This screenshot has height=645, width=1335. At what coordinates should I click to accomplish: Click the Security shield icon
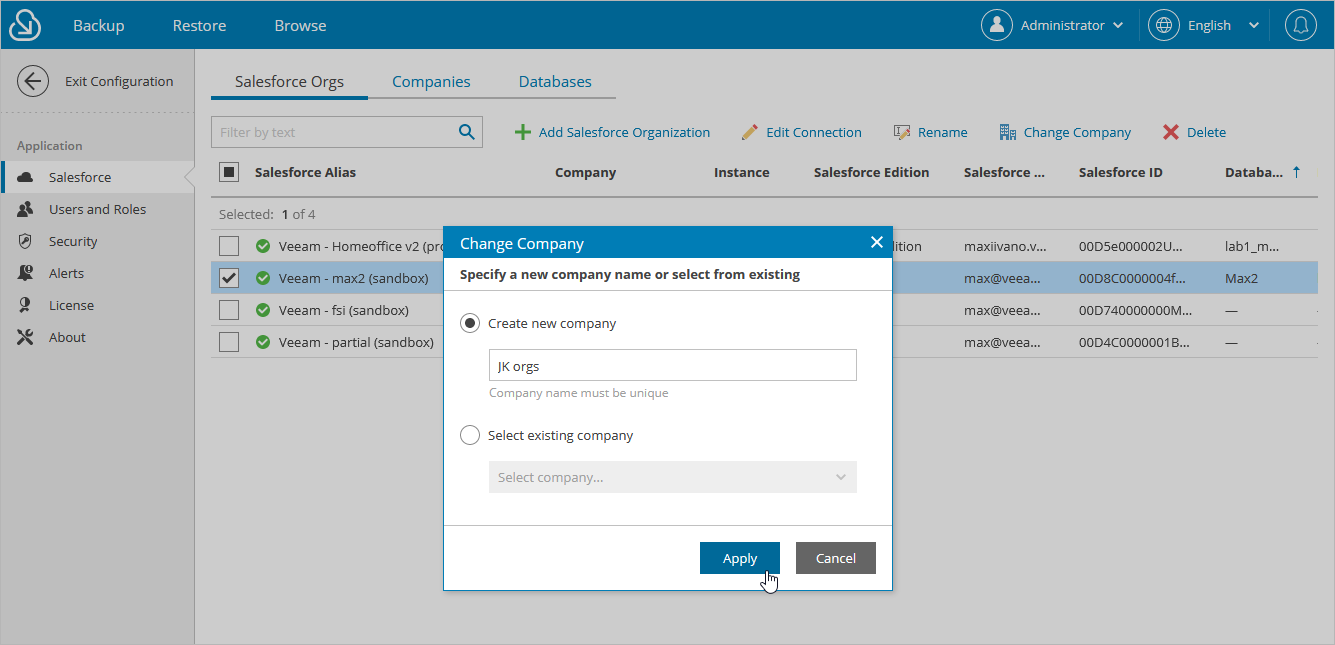click(x=26, y=241)
